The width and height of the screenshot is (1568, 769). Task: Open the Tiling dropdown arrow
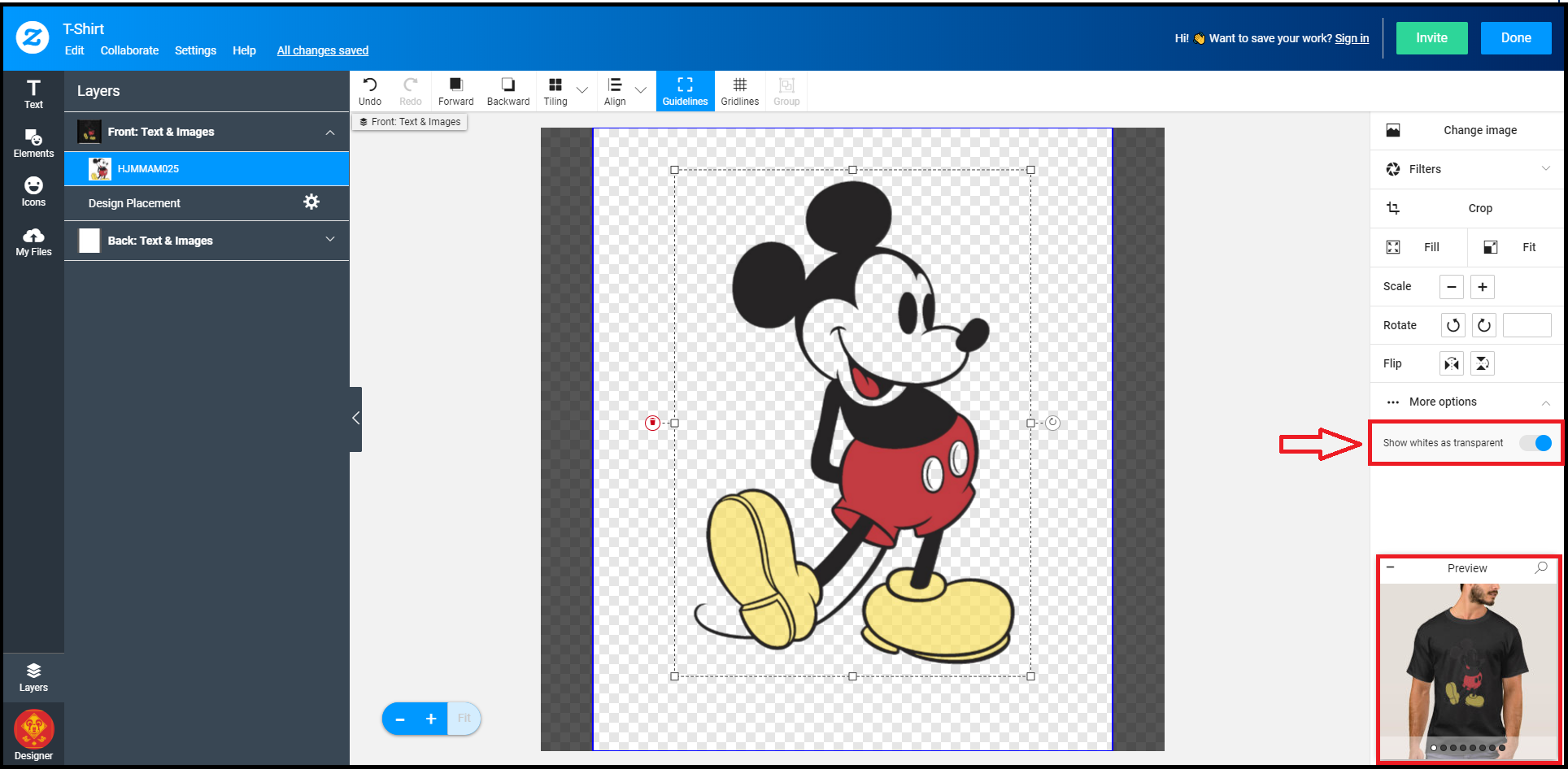(x=582, y=90)
